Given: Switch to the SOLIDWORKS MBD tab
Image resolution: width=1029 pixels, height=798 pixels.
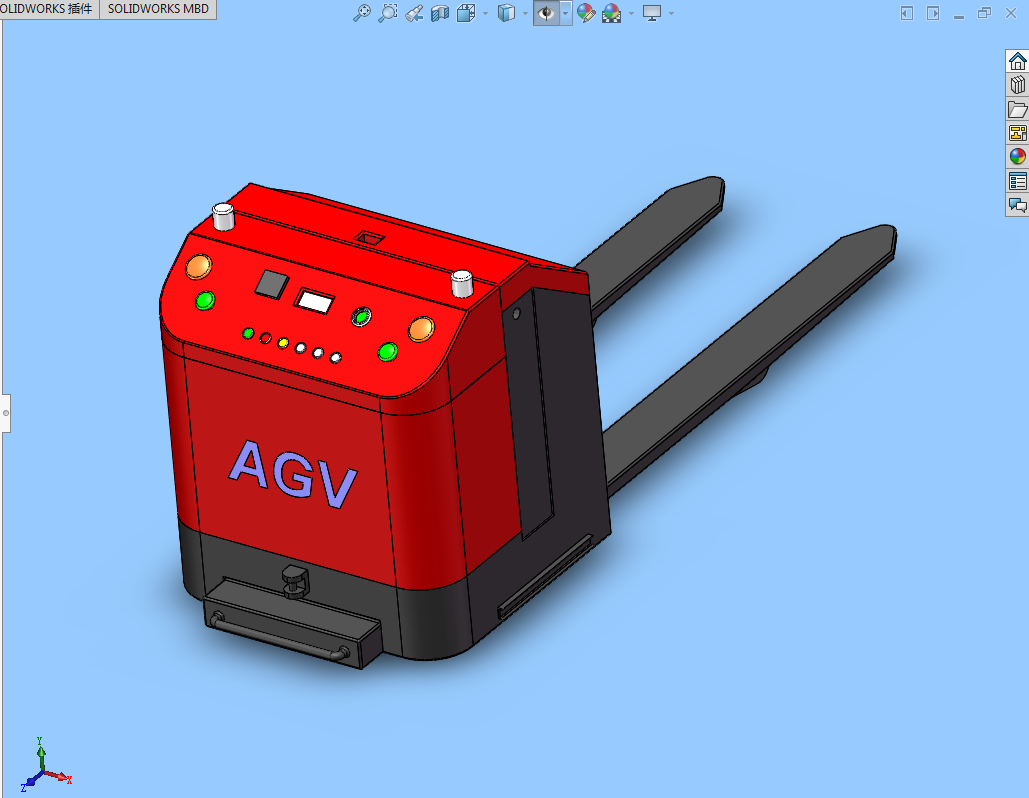Looking at the screenshot, I should click(x=157, y=9).
